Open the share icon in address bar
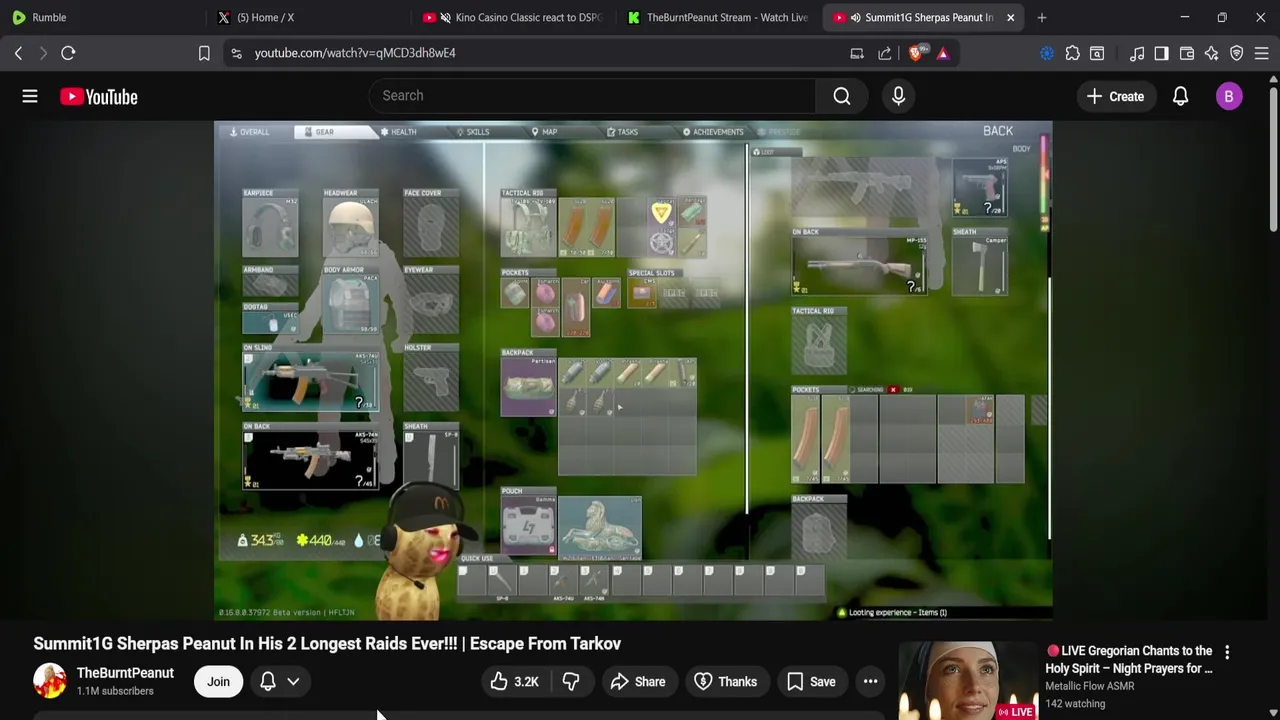The width and height of the screenshot is (1280, 720). point(885,53)
